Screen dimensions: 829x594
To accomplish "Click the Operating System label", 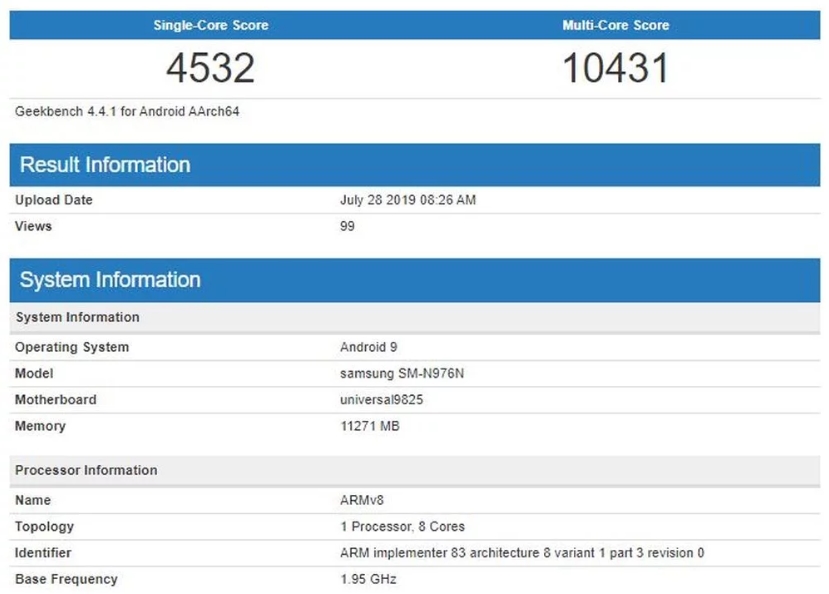I will click(72, 347).
